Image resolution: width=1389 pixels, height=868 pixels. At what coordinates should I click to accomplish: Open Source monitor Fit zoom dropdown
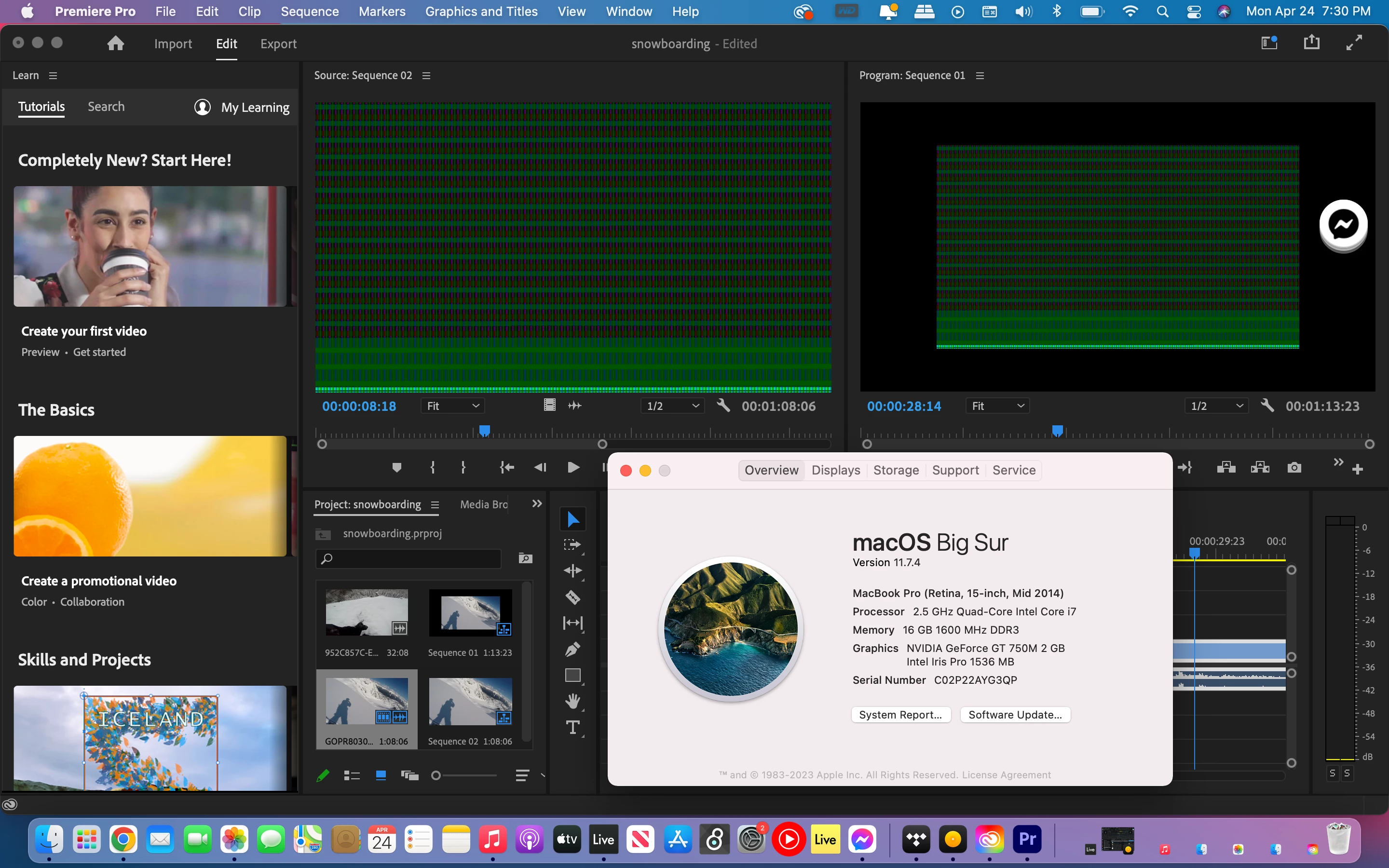452,406
